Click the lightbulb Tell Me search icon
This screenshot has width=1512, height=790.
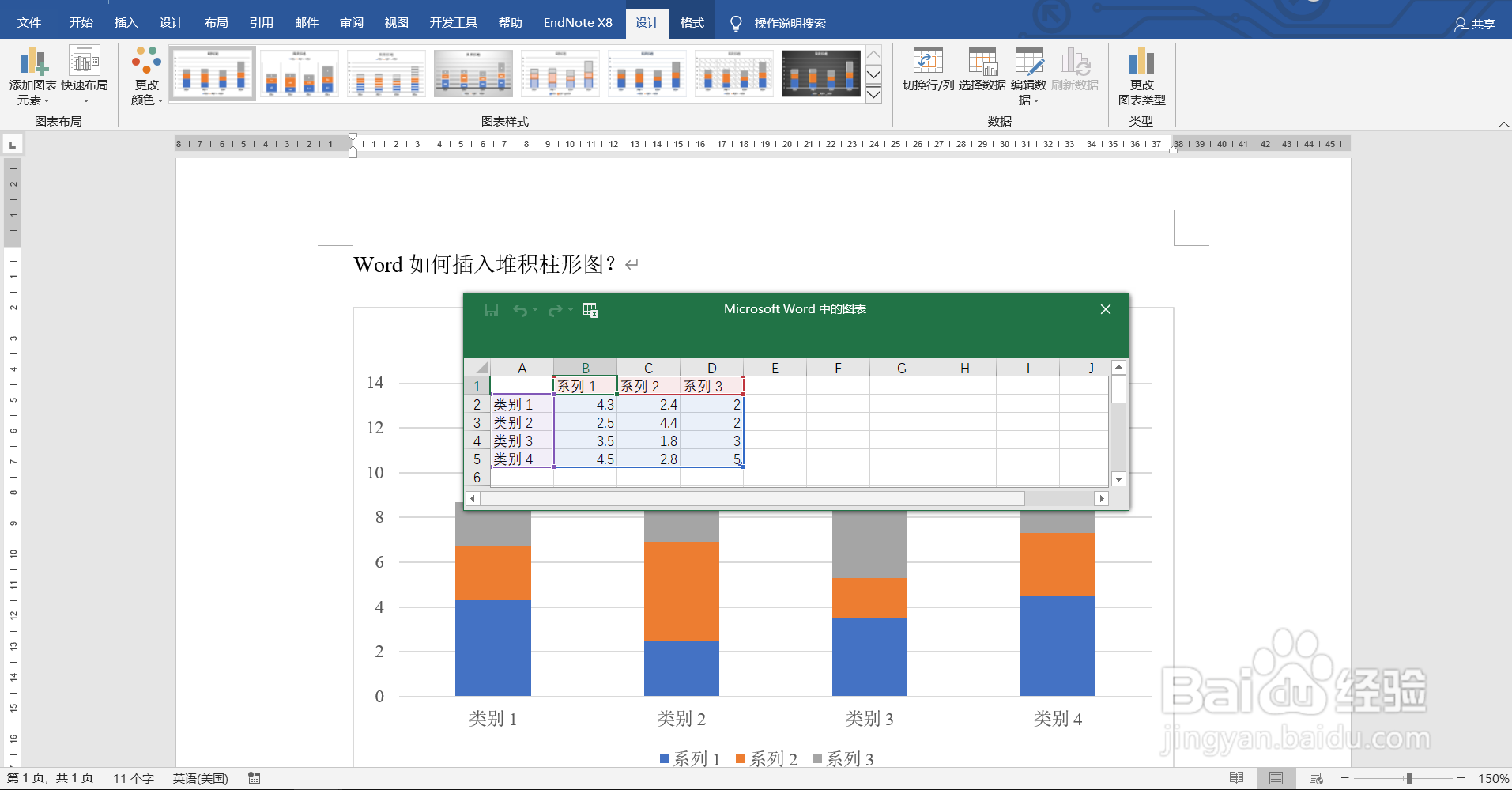coord(736,24)
